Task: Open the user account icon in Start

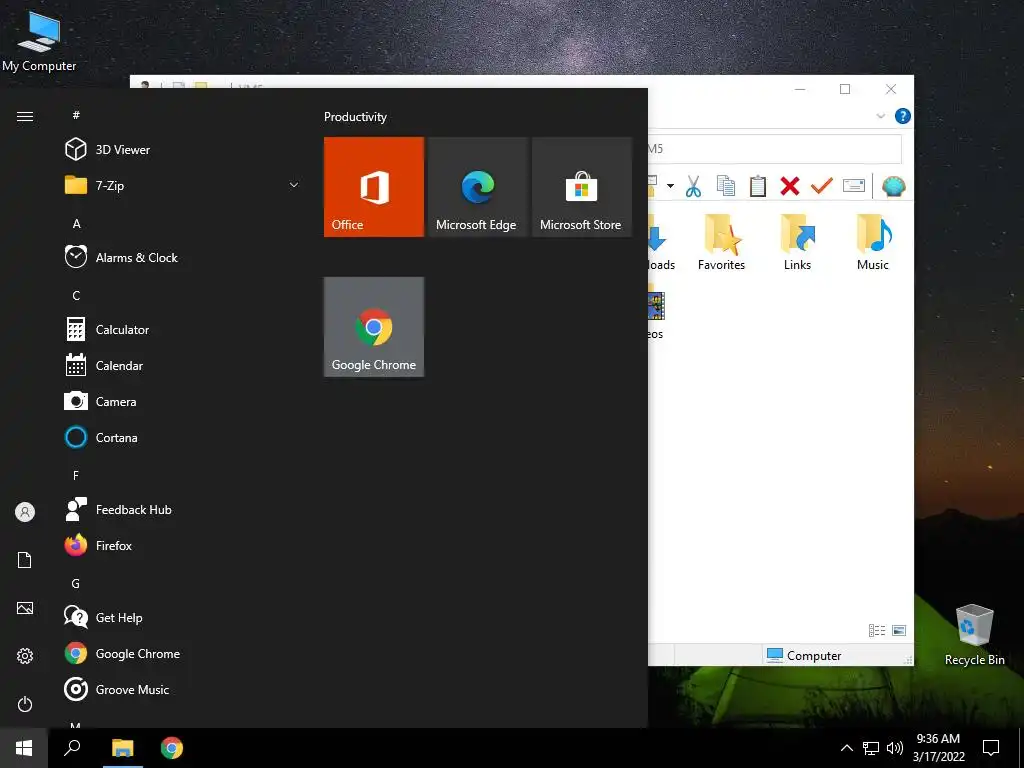Action: click(25, 512)
